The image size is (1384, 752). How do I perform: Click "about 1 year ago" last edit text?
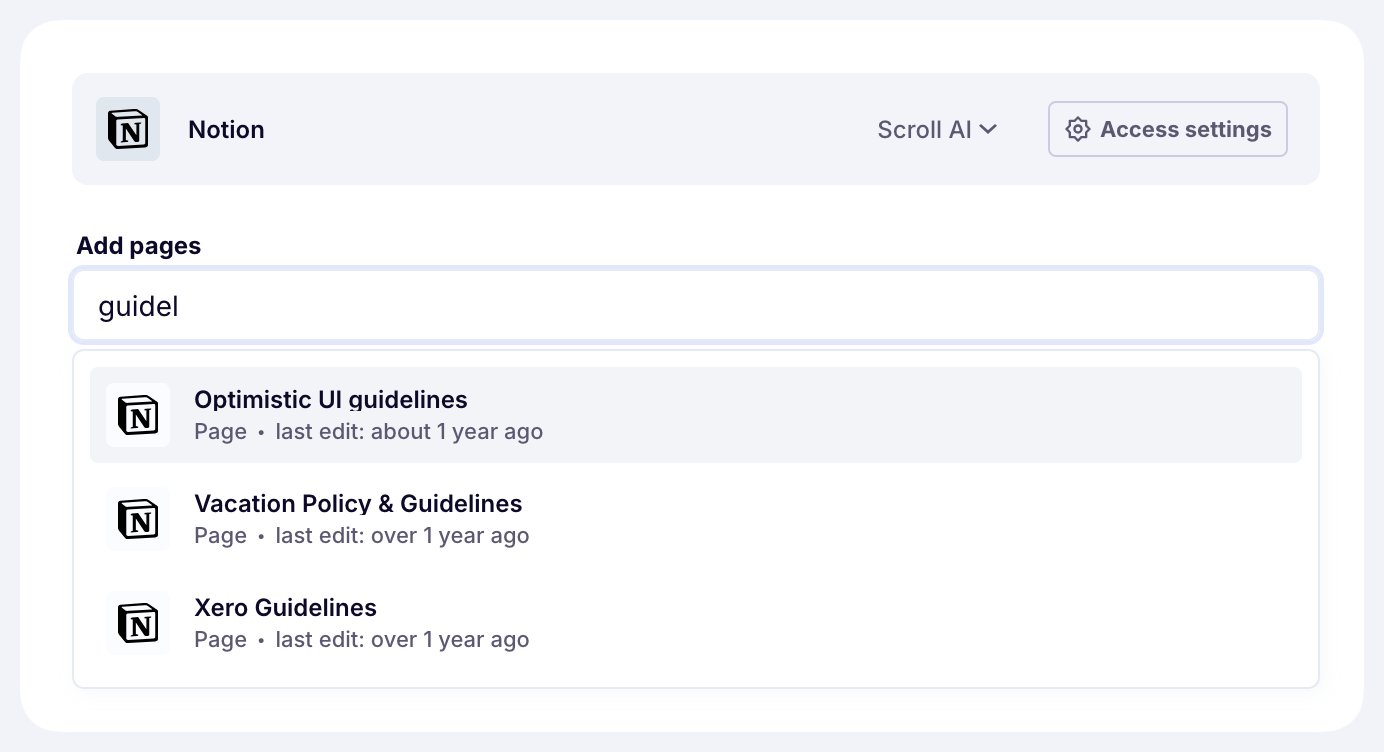pos(457,432)
